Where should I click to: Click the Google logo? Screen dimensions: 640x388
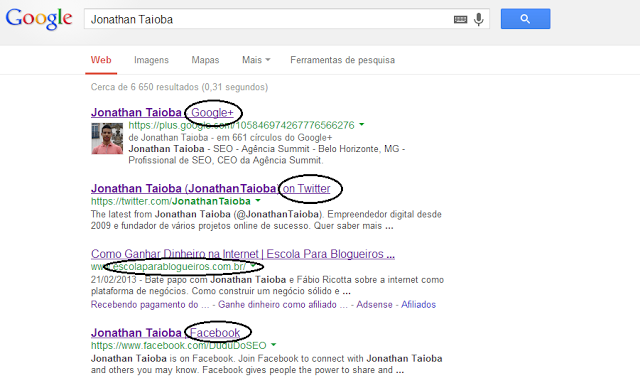point(39,19)
